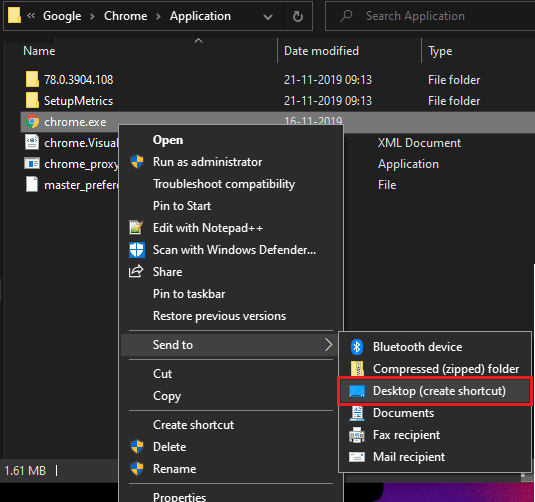Choose Pin to taskbar
This screenshot has height=502, width=535.
pos(189,294)
